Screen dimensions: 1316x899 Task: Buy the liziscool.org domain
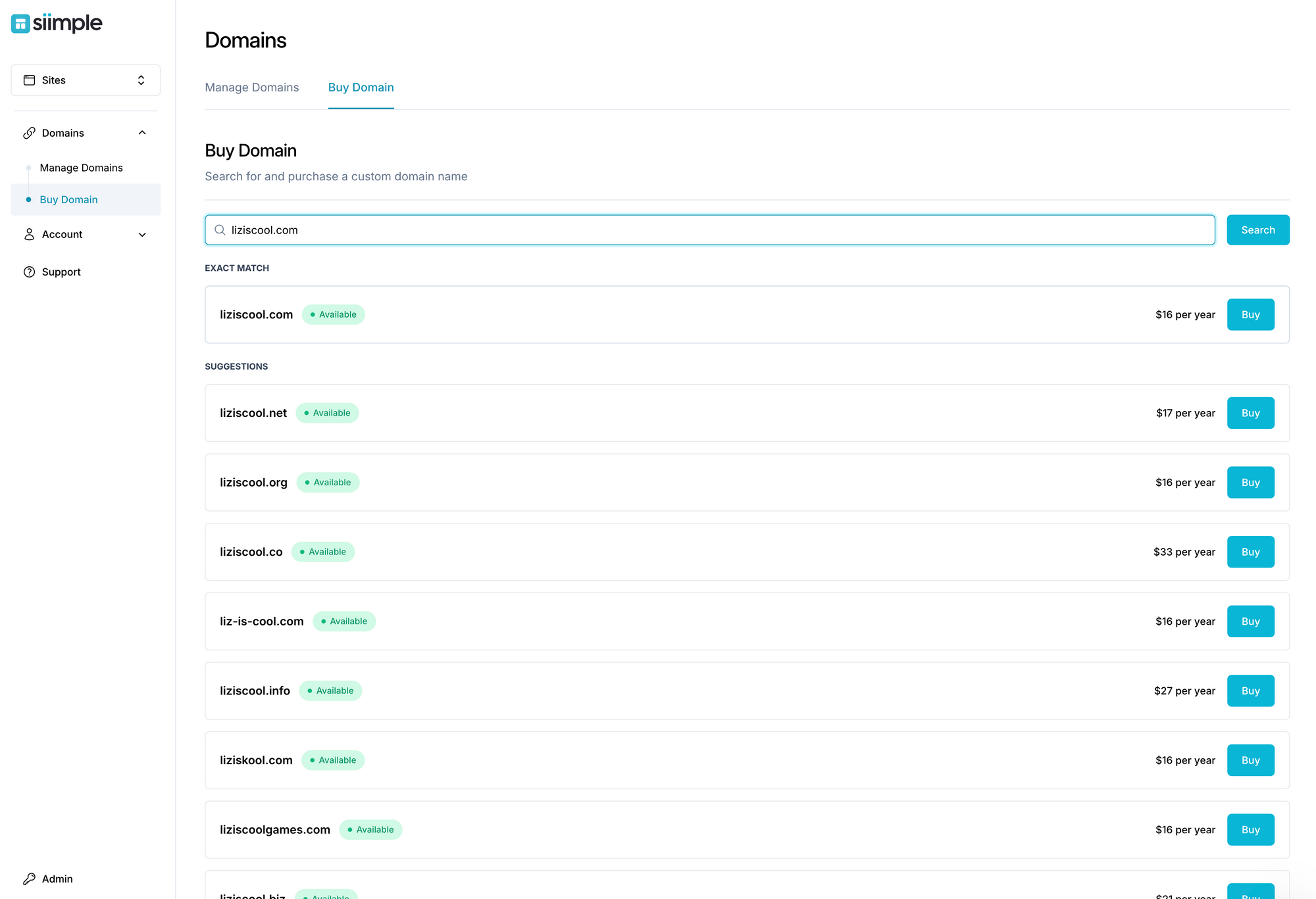[x=1250, y=482]
